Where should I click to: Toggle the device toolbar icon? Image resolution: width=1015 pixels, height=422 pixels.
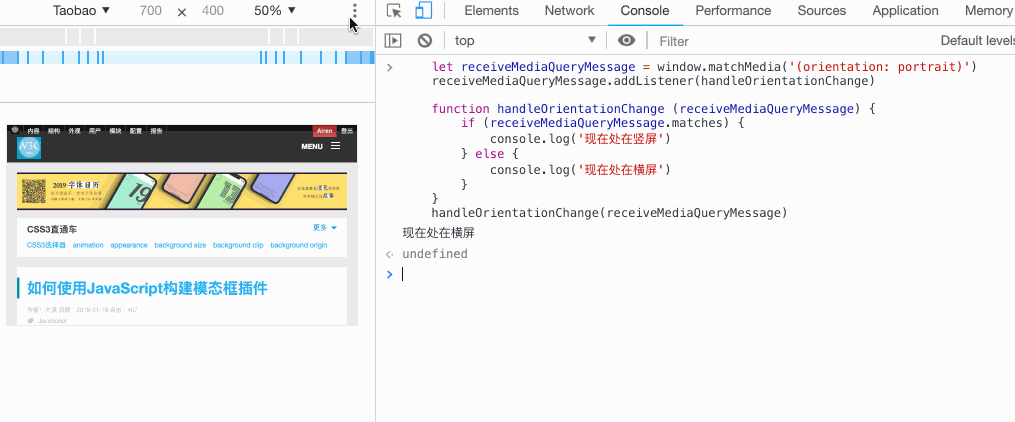423,10
